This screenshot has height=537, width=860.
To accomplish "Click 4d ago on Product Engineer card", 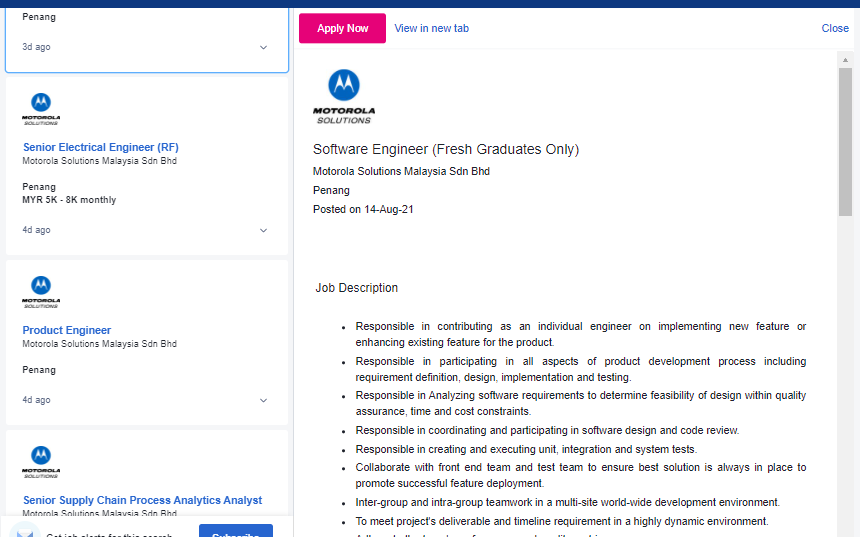I will pyautogui.click(x=36, y=400).
